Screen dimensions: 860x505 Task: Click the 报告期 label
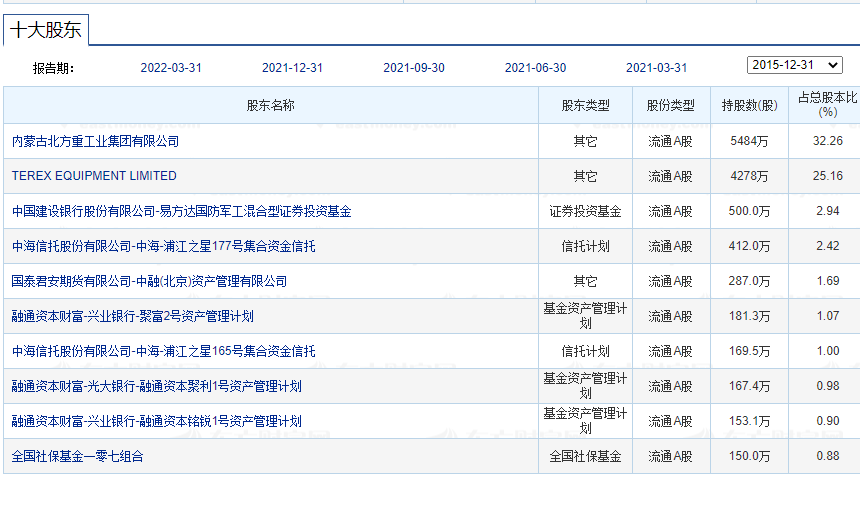tap(53, 69)
